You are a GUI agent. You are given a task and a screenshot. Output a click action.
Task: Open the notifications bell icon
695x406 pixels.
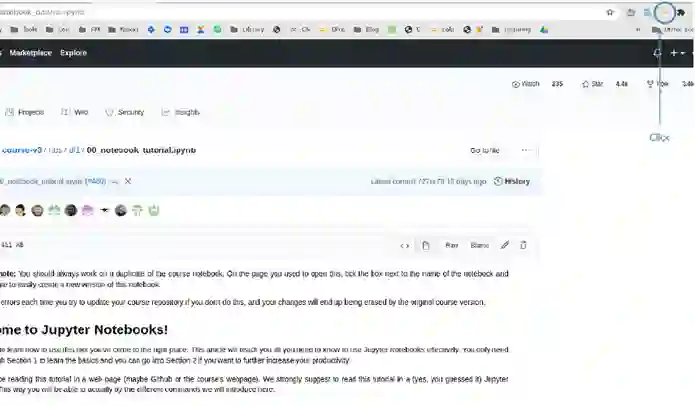[x=657, y=53]
